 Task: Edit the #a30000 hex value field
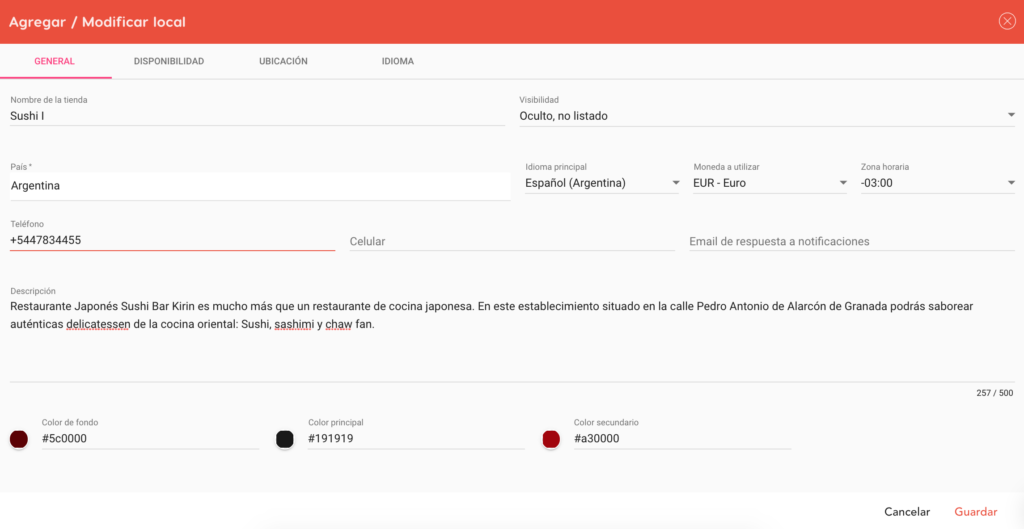tap(682, 439)
